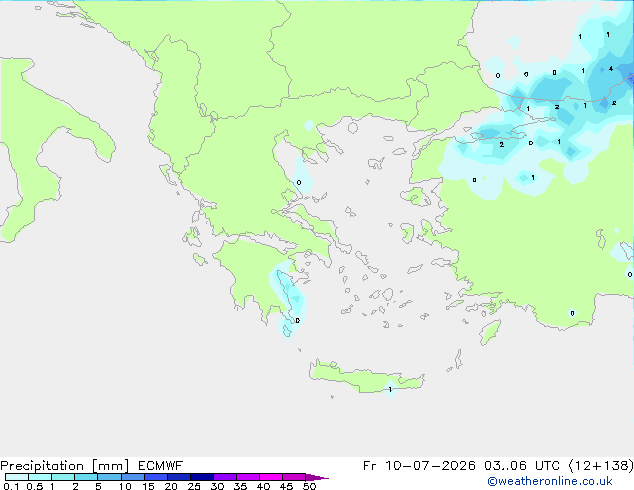Click the map precipitation value '4'
634x490 pixels.
pos(611,69)
